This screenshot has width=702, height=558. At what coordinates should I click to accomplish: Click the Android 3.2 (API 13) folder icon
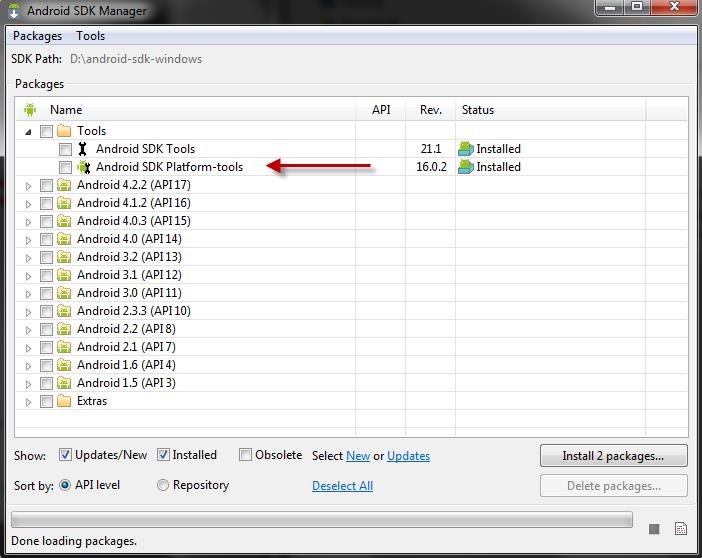(64, 257)
